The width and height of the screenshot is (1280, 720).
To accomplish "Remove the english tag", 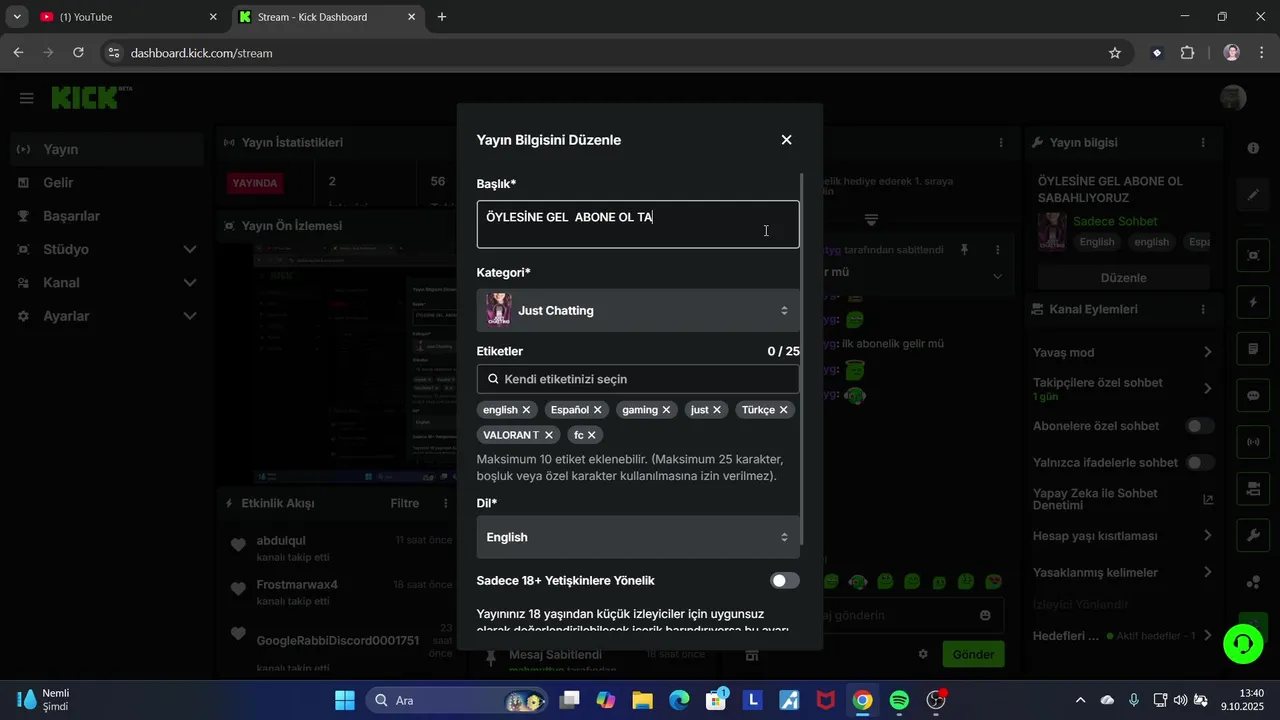I will pos(526,410).
